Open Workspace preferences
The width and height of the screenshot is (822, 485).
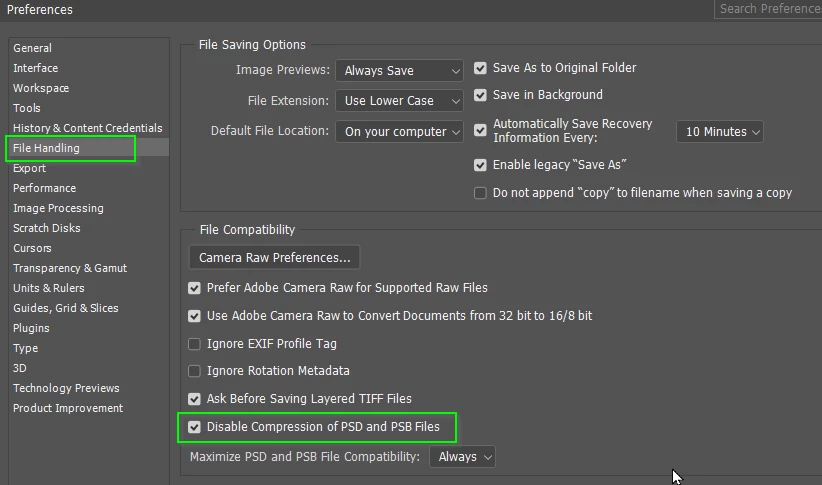pyautogui.click(x=41, y=88)
